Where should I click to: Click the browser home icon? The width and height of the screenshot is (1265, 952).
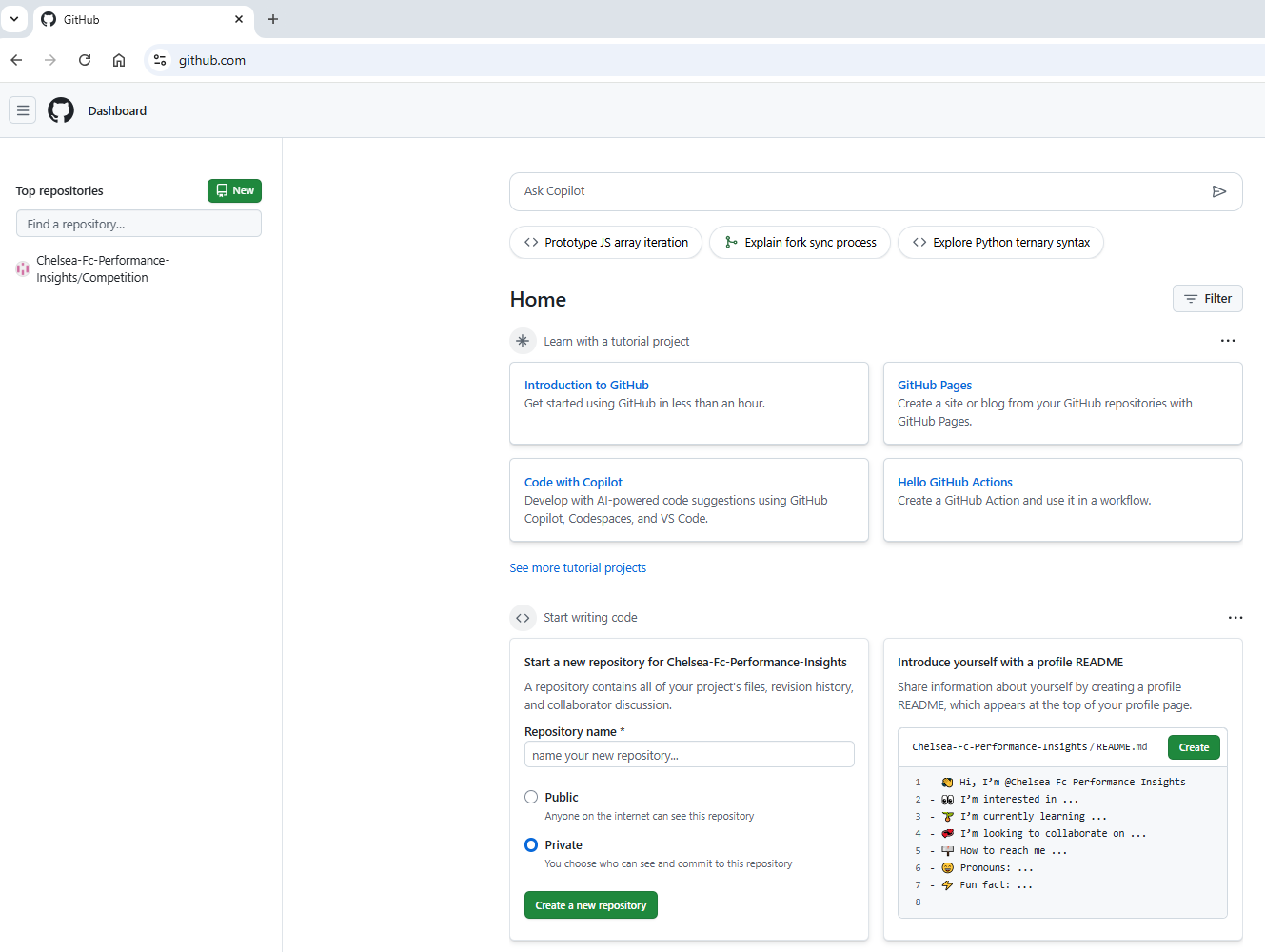(x=119, y=60)
